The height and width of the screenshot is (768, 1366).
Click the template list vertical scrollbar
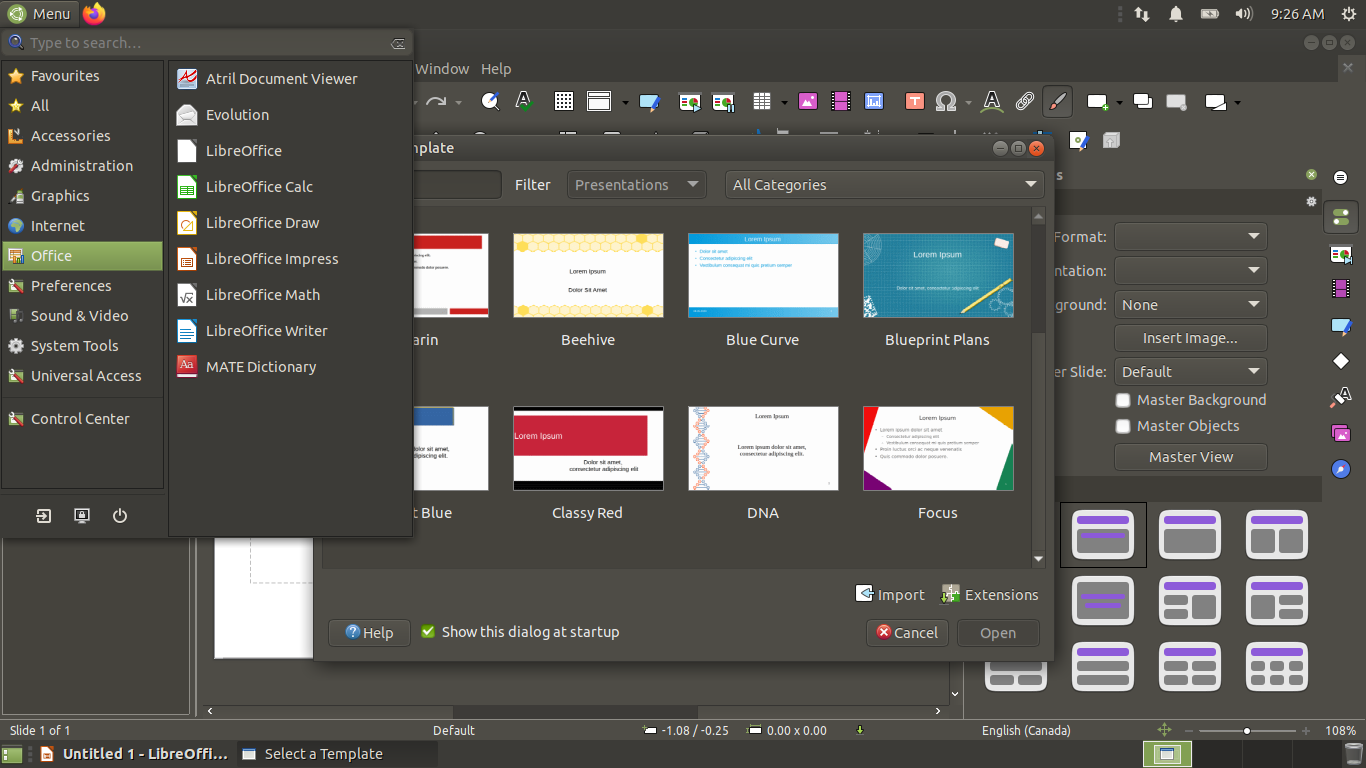click(x=1038, y=387)
